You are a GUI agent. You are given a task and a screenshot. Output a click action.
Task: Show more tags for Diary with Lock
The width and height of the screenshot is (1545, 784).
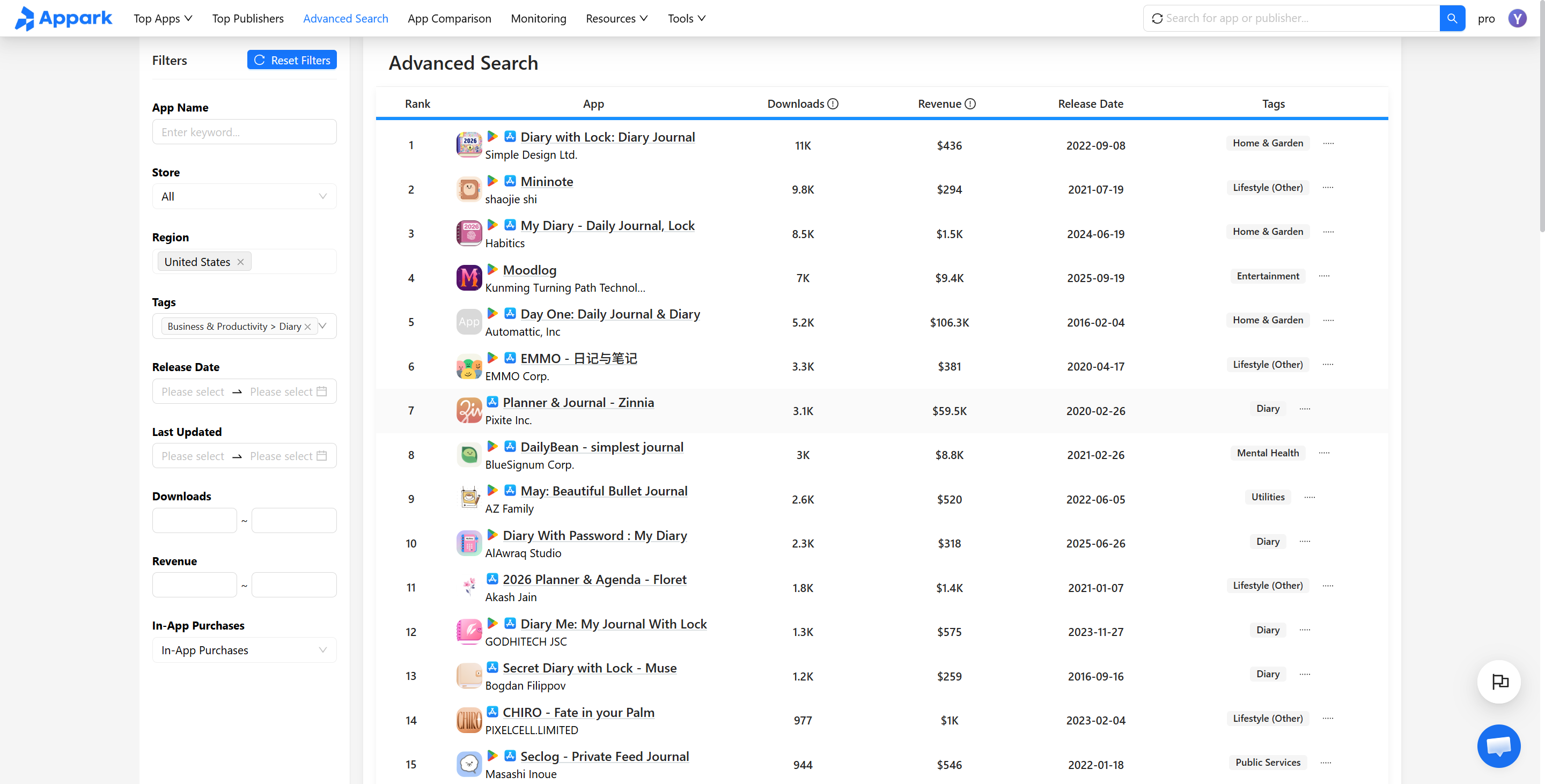(1328, 143)
